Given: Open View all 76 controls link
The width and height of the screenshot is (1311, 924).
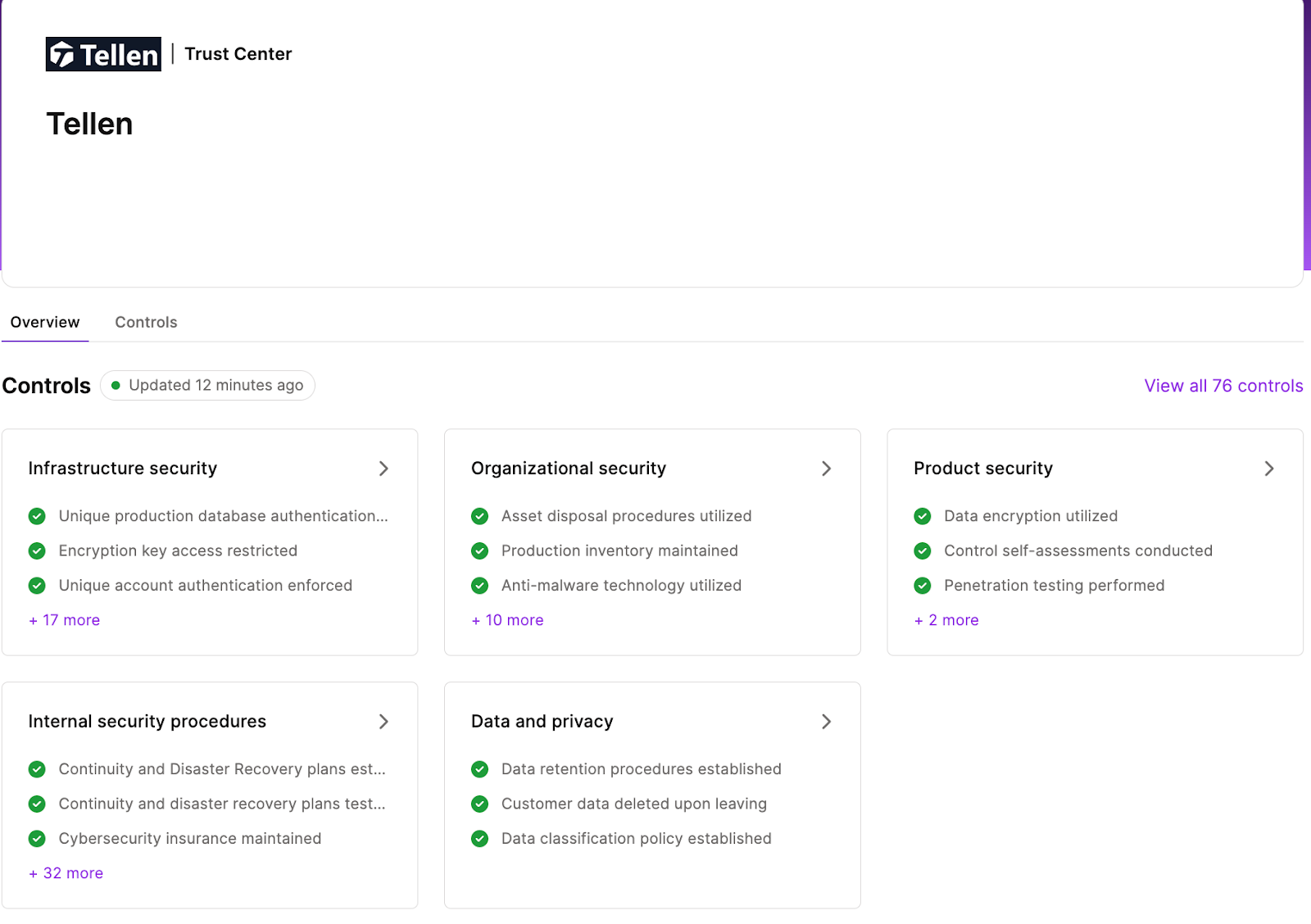Looking at the screenshot, I should click(x=1223, y=386).
